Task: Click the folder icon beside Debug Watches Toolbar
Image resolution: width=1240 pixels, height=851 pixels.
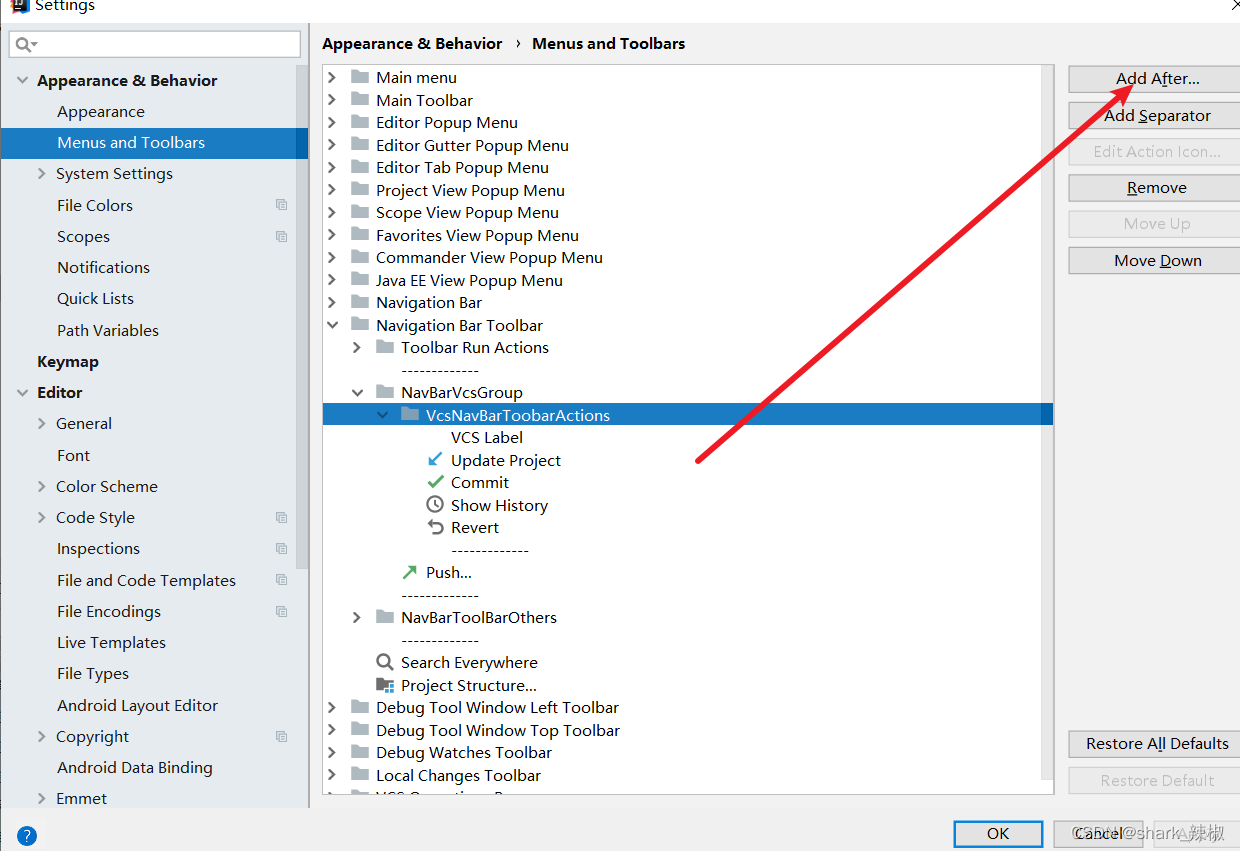Action: (x=360, y=752)
